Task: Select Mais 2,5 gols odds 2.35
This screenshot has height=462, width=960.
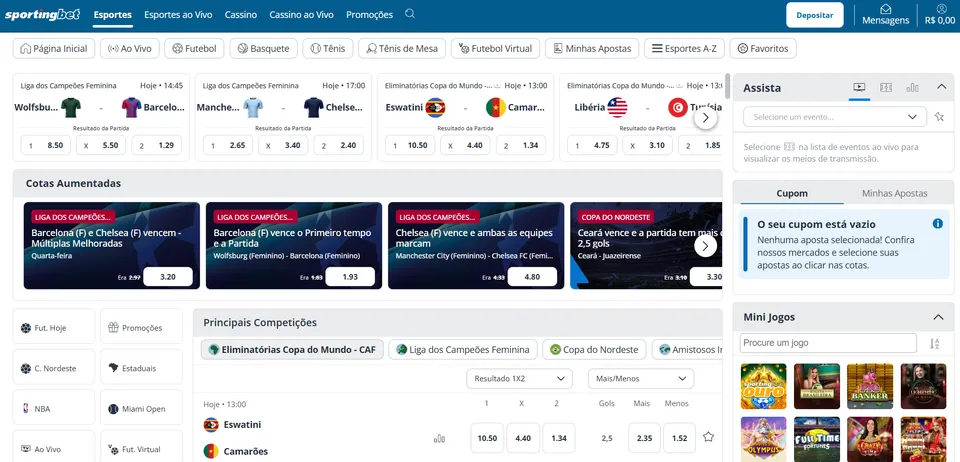Action: 645,438
